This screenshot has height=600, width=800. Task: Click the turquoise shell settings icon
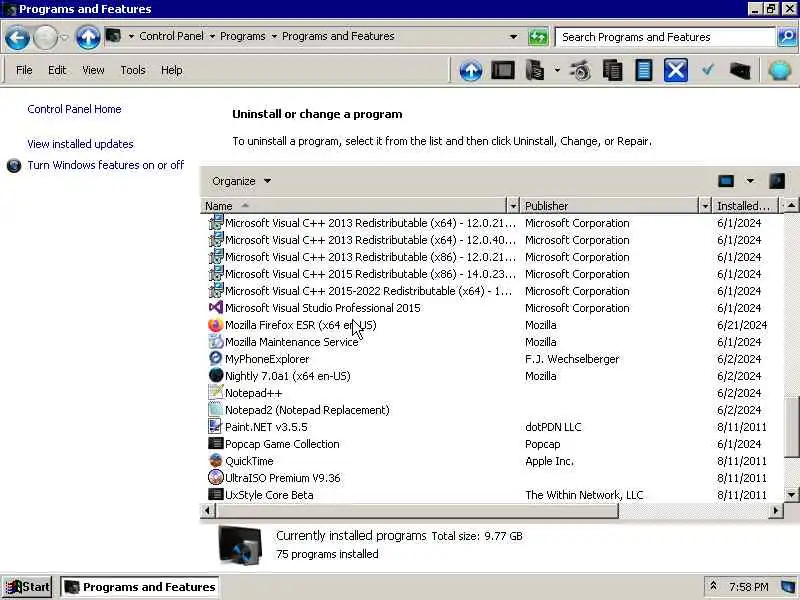coord(780,70)
